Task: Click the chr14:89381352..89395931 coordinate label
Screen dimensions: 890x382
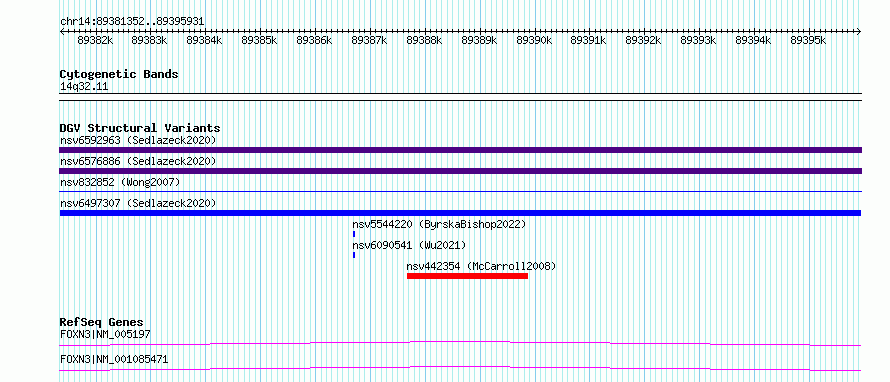Action: click(132, 22)
